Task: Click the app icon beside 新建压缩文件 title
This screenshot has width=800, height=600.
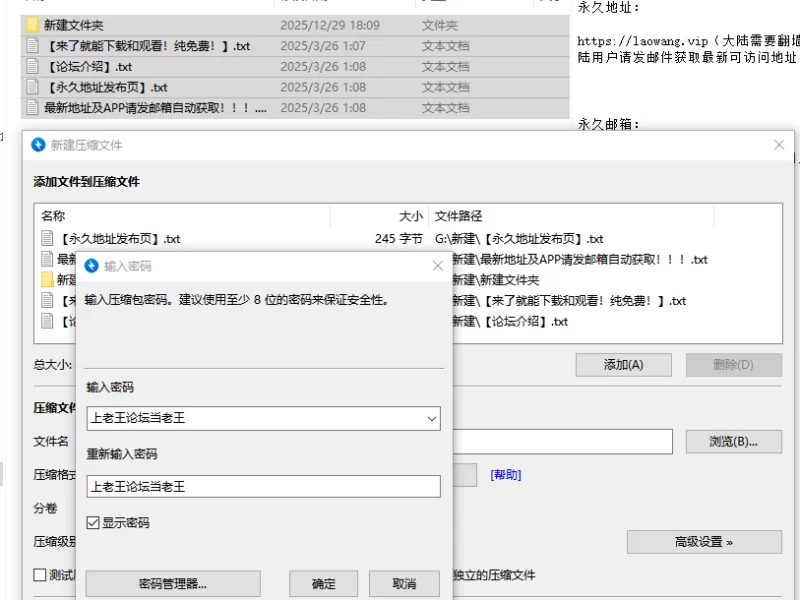Action: tap(39, 145)
